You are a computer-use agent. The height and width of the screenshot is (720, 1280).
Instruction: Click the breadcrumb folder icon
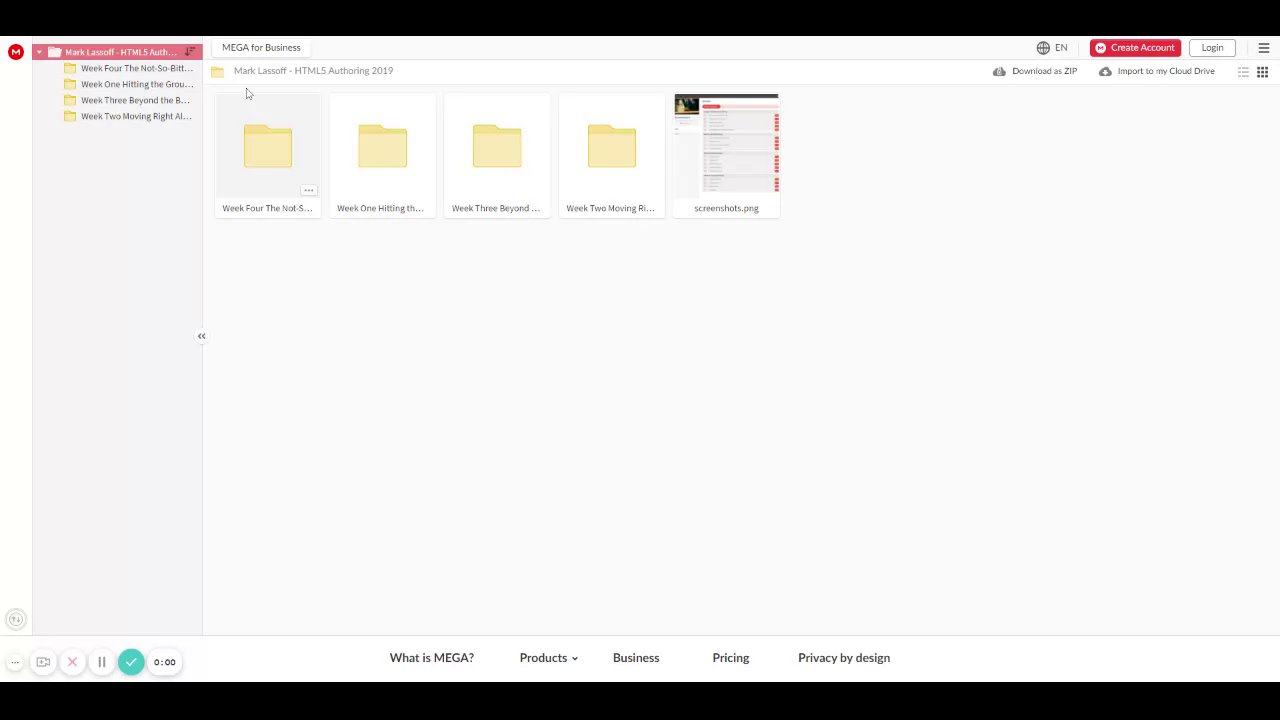pyautogui.click(x=217, y=71)
